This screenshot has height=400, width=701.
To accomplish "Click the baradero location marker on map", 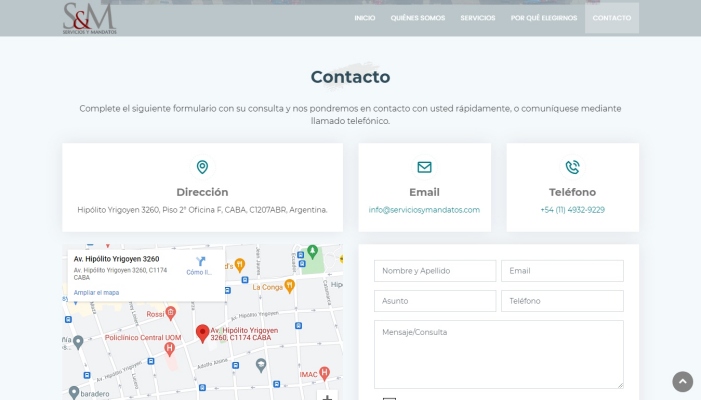I will 74,392.
